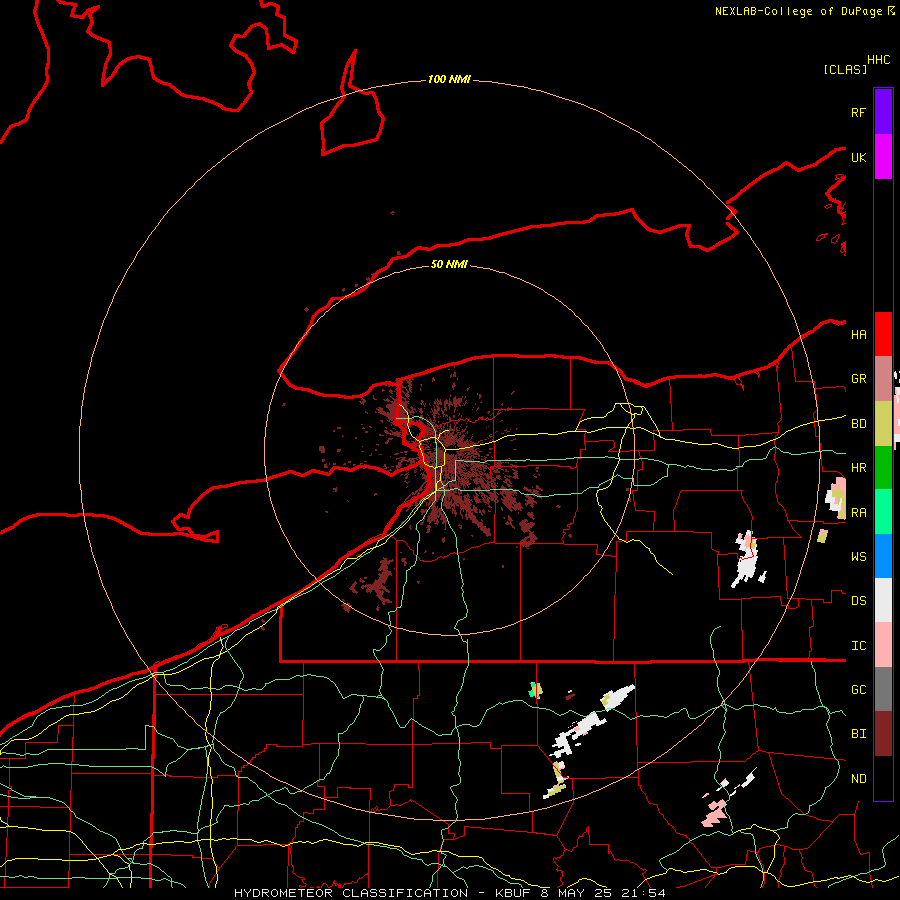900x900 pixels.
Task: Click the red HA legend color swatch
Action: pos(883,334)
